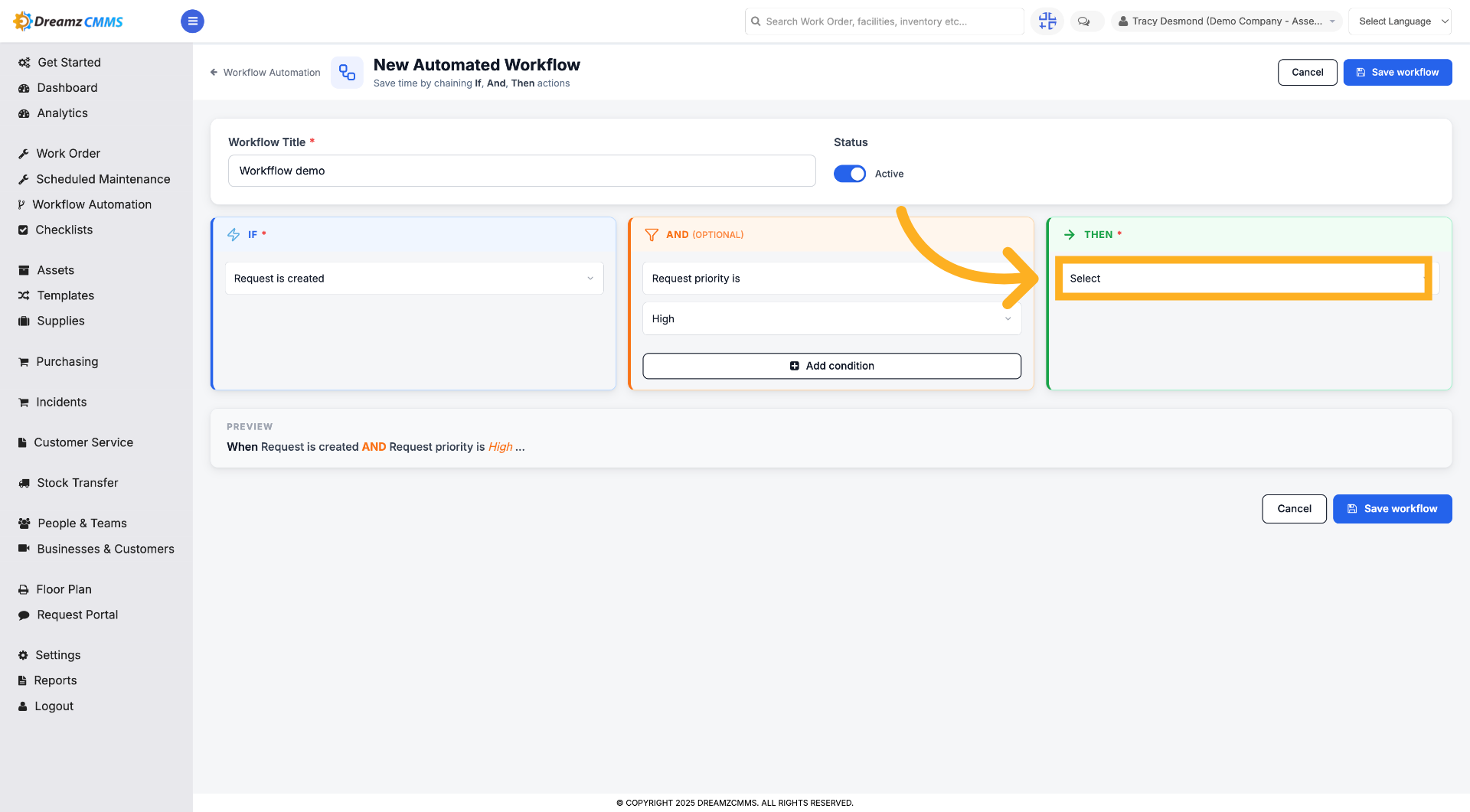The width and height of the screenshot is (1470, 812).
Task: Collapse sidebar with the hamburger menu icon
Action: click(192, 21)
